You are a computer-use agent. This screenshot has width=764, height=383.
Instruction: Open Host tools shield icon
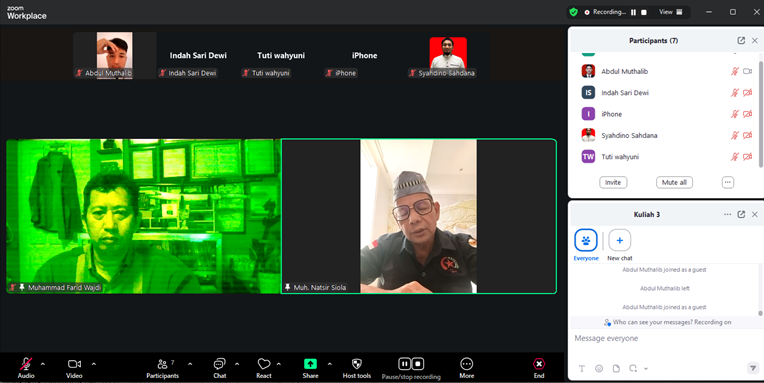(x=357, y=364)
